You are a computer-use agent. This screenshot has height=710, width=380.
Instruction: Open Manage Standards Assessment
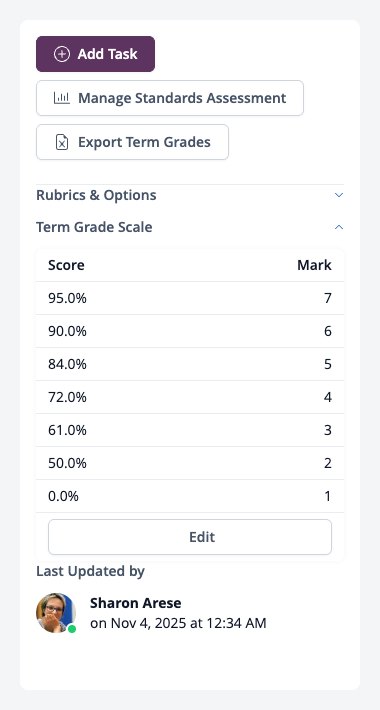coord(170,98)
